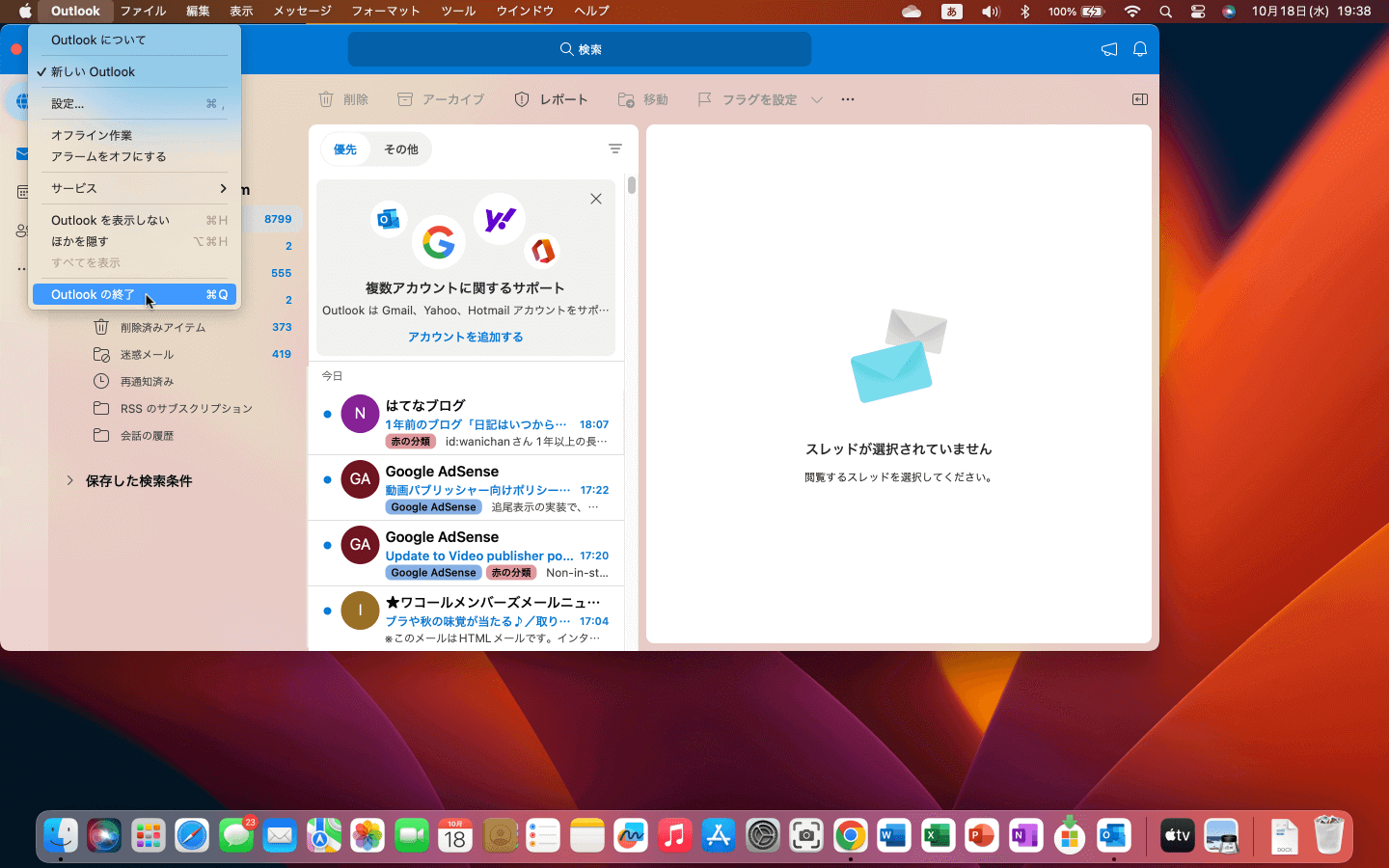This screenshot has width=1389, height=868.
Task: Toggle オフライン作業 in the Outlook menu
Action: pos(134,135)
